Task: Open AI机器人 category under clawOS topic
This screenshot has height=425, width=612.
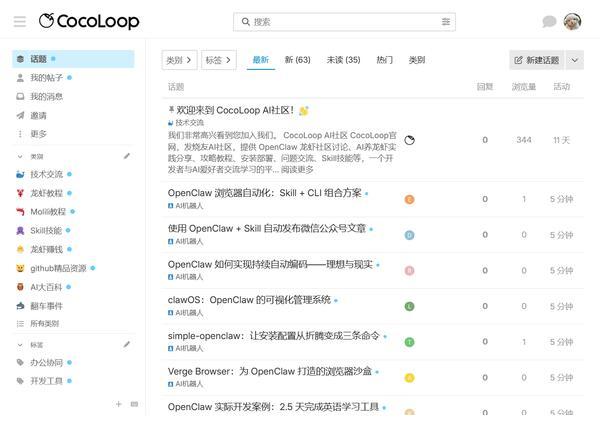Action: tap(186, 313)
